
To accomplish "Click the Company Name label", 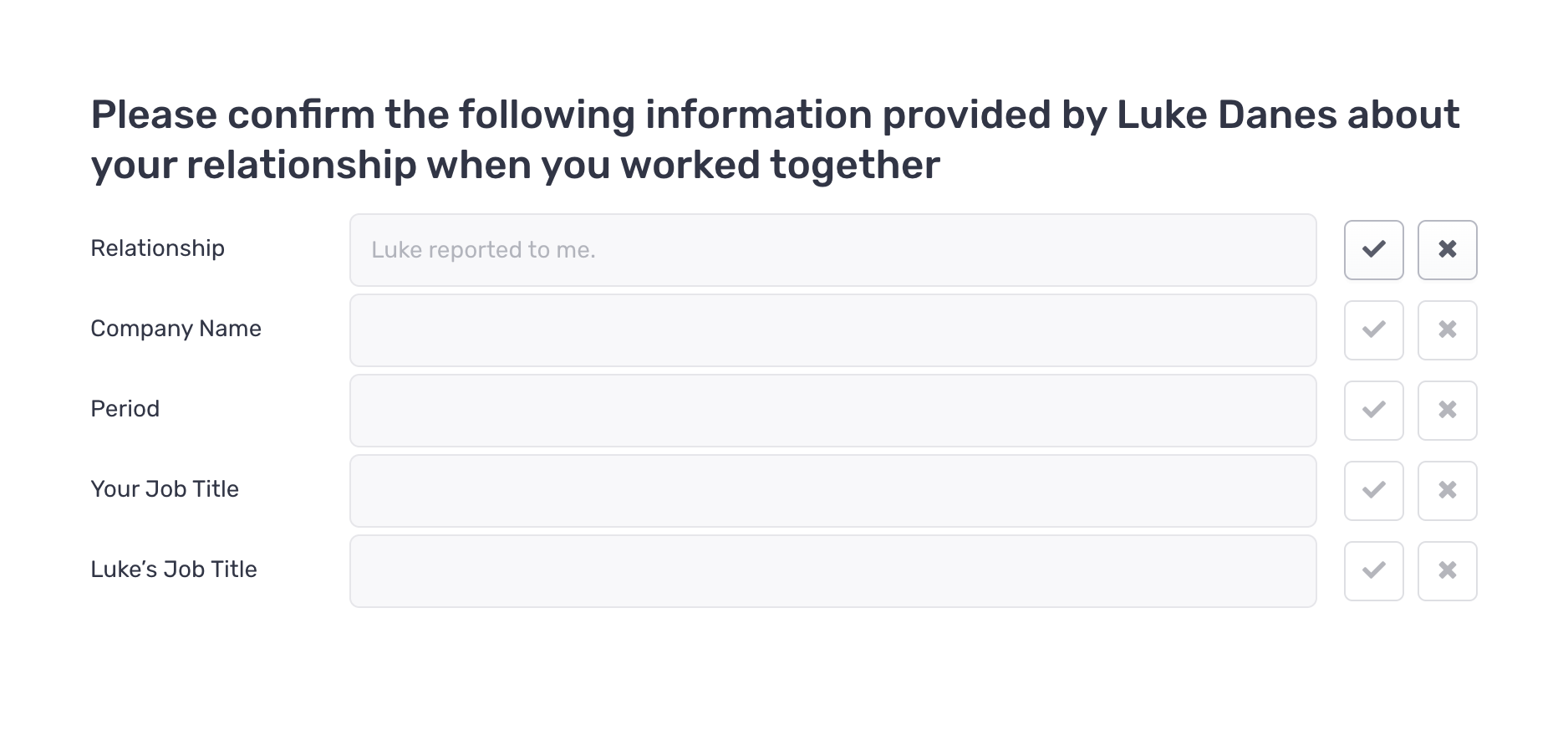I will click(x=176, y=329).
